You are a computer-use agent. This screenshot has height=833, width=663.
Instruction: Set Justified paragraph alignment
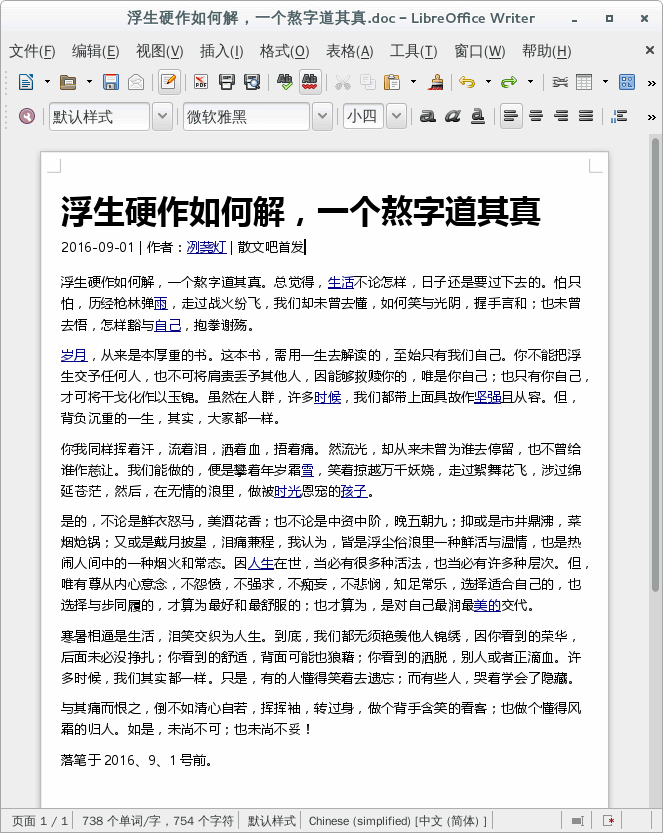pyautogui.click(x=586, y=116)
